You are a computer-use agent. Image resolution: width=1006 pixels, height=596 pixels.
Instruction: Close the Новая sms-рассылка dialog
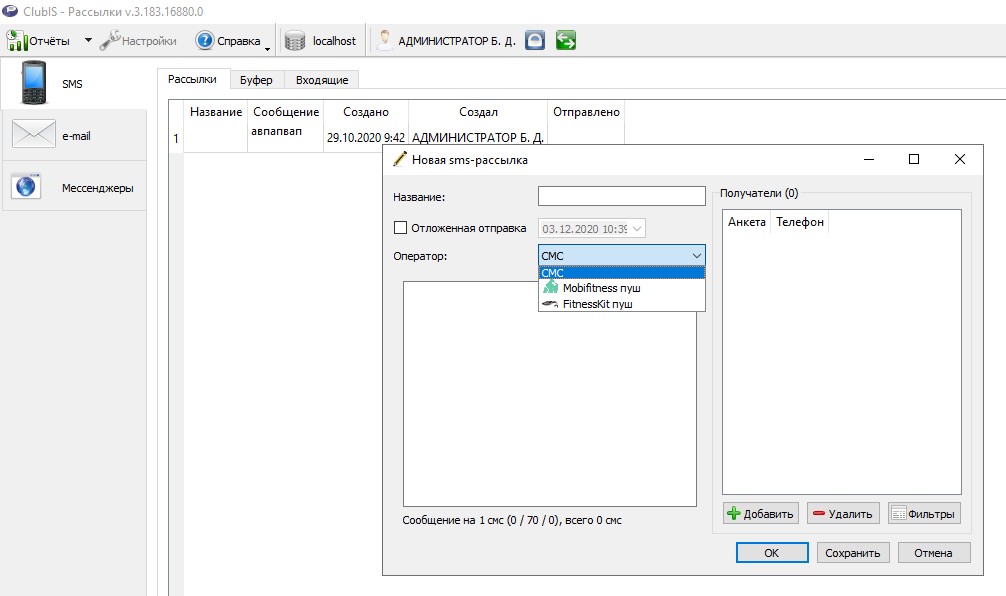click(960, 158)
